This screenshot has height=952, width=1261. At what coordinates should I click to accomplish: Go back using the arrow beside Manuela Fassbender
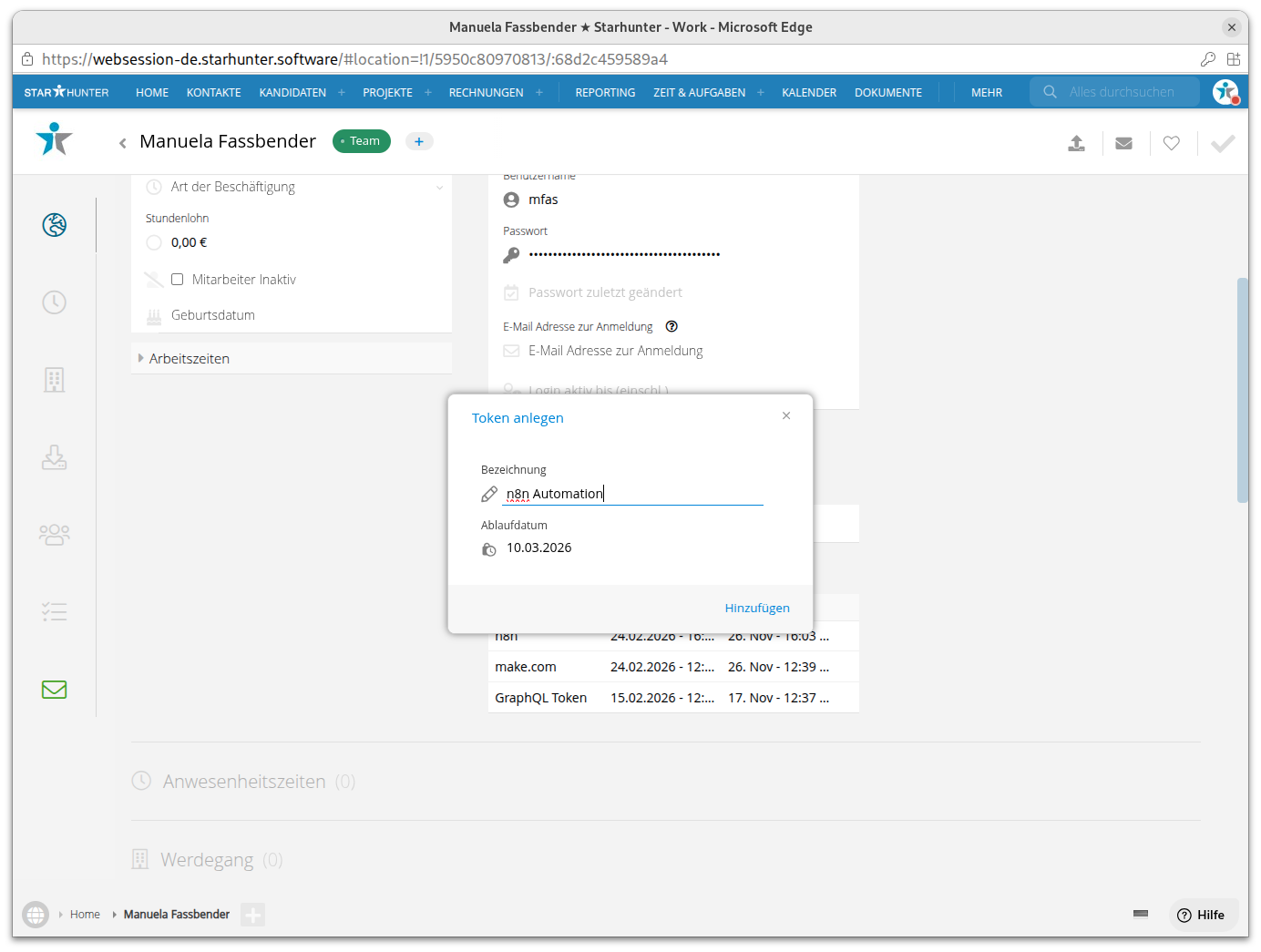[123, 143]
